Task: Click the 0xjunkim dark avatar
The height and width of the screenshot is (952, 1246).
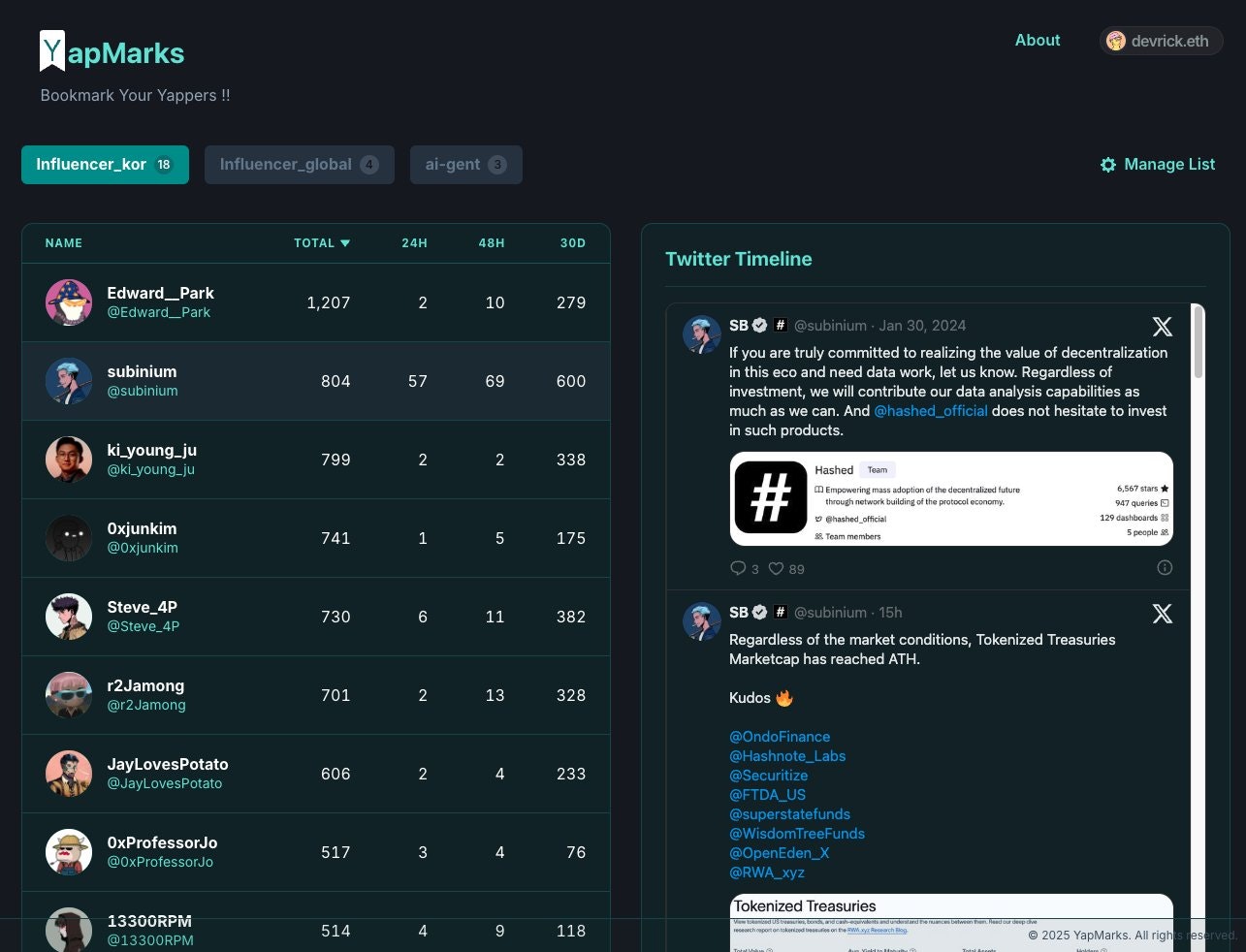Action: [69, 538]
